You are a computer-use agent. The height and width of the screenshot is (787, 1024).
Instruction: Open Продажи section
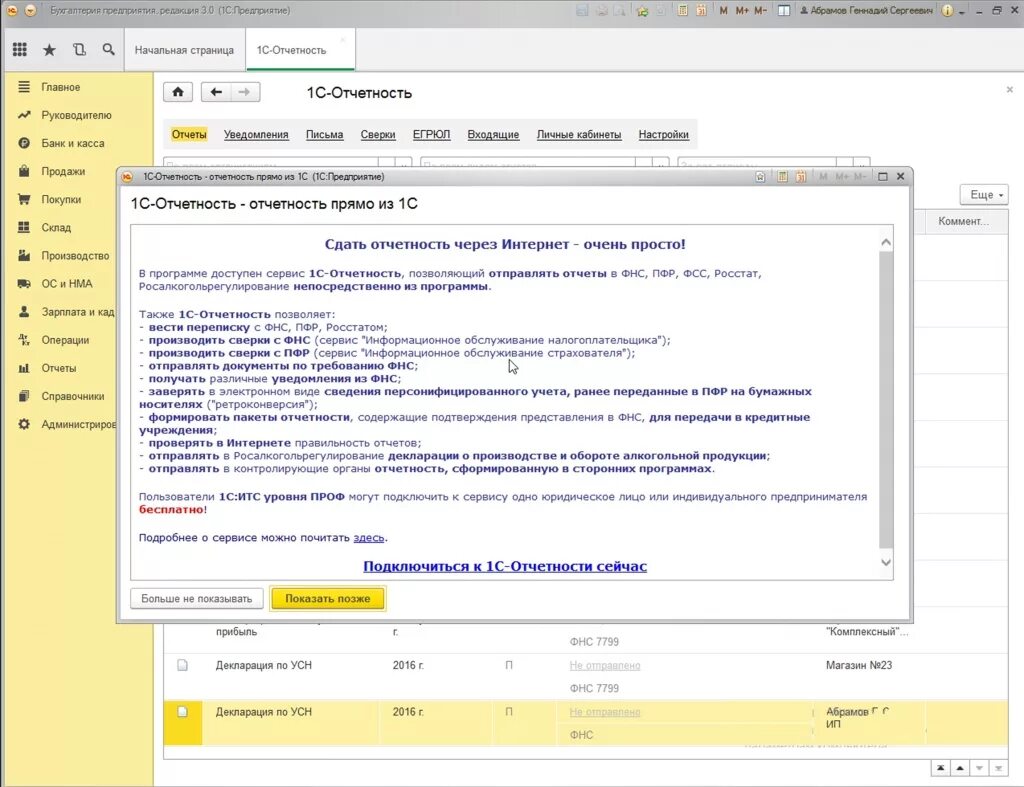coord(63,171)
